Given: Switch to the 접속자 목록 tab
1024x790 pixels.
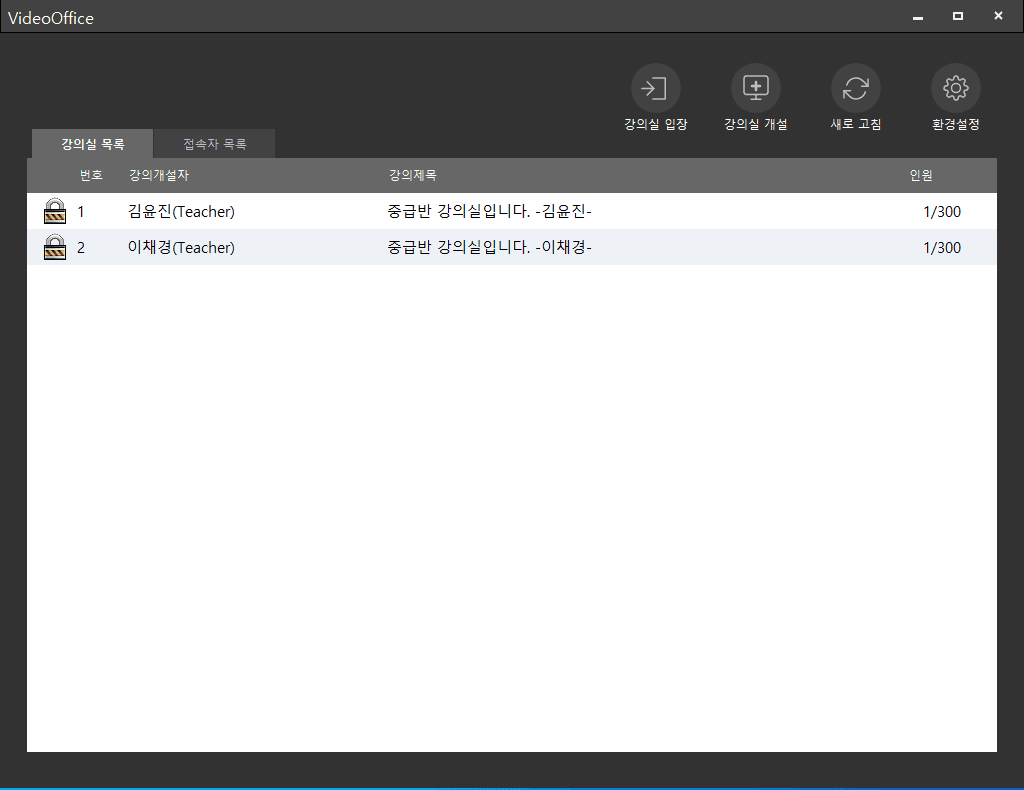Looking at the screenshot, I should point(214,144).
